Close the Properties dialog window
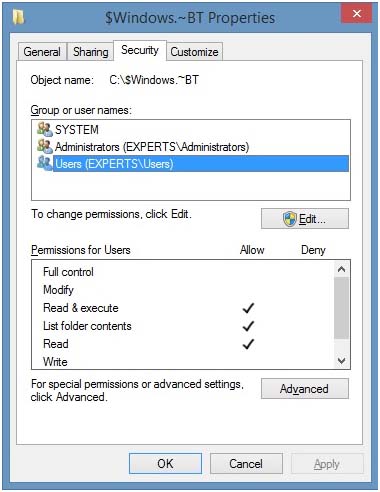Viewport: 380px width, 492px height. 357,14
